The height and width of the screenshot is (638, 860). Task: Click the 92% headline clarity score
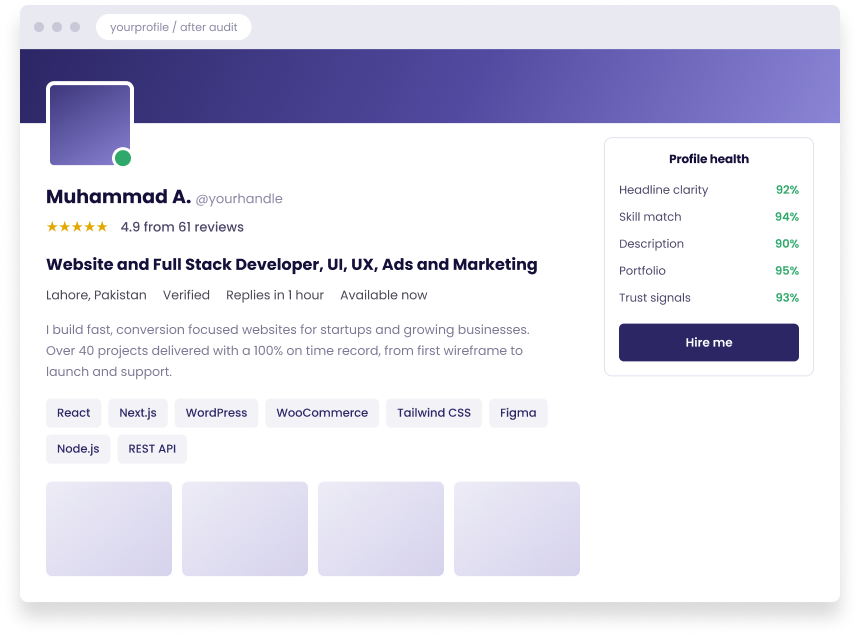tap(787, 190)
